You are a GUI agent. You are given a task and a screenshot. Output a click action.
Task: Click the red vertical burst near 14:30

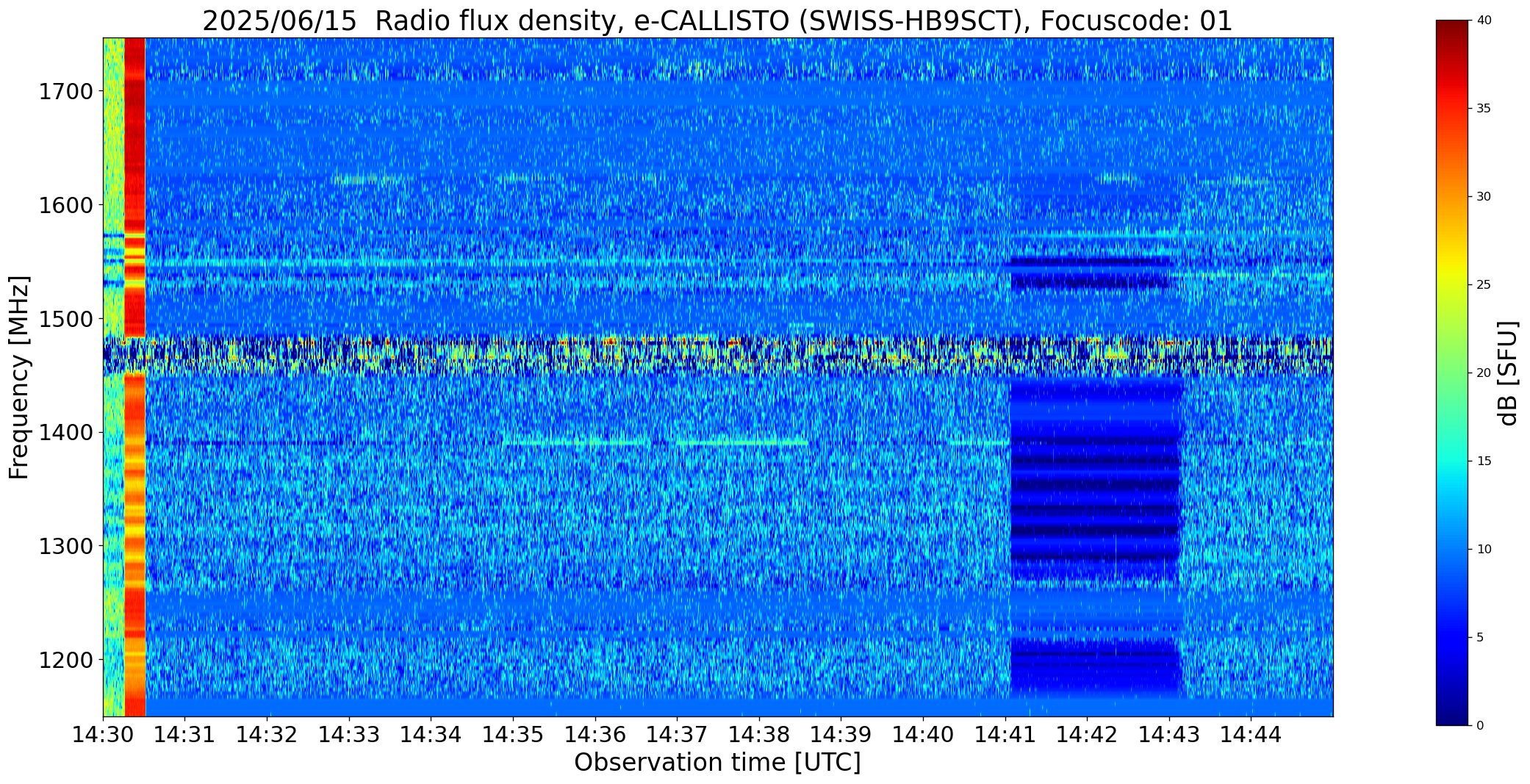click(135, 377)
